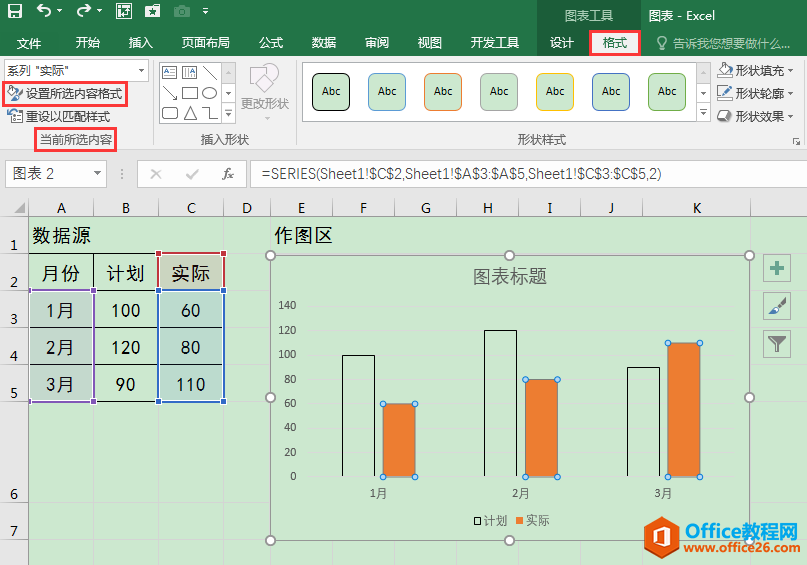Click the 告诉我您想要做什么 search box

(724, 44)
